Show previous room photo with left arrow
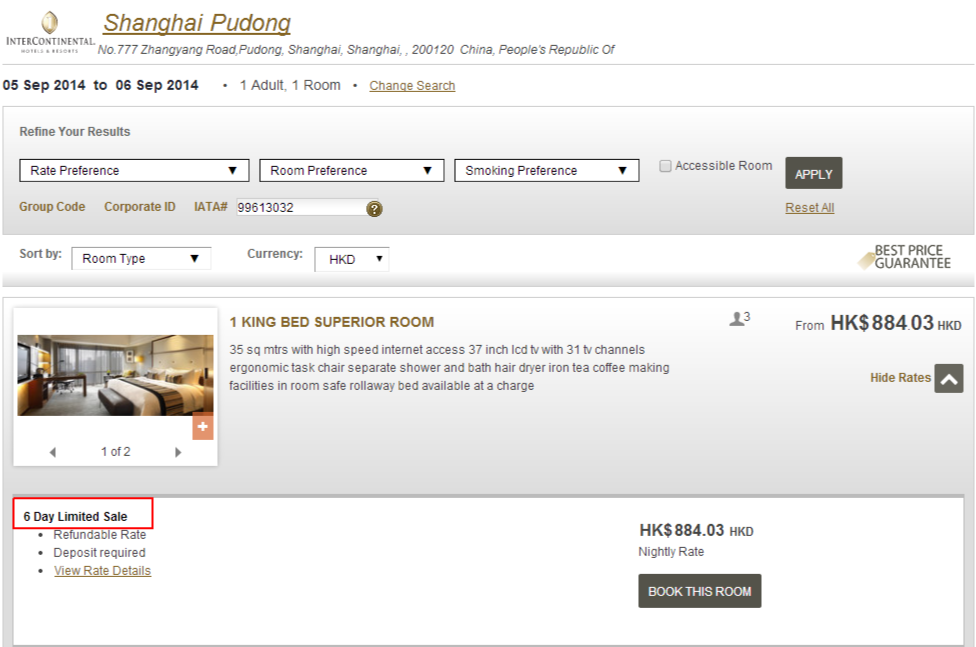 click(53, 452)
